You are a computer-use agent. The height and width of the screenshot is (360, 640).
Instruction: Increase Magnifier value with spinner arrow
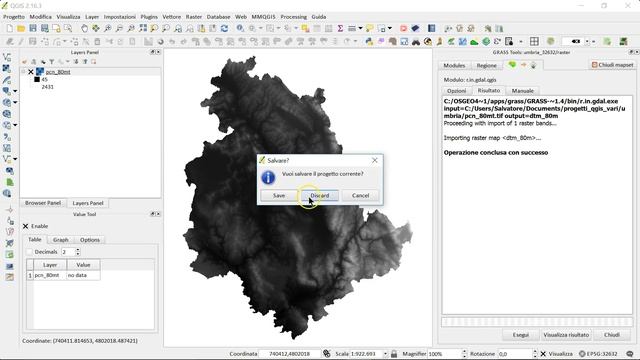tap(464, 351)
